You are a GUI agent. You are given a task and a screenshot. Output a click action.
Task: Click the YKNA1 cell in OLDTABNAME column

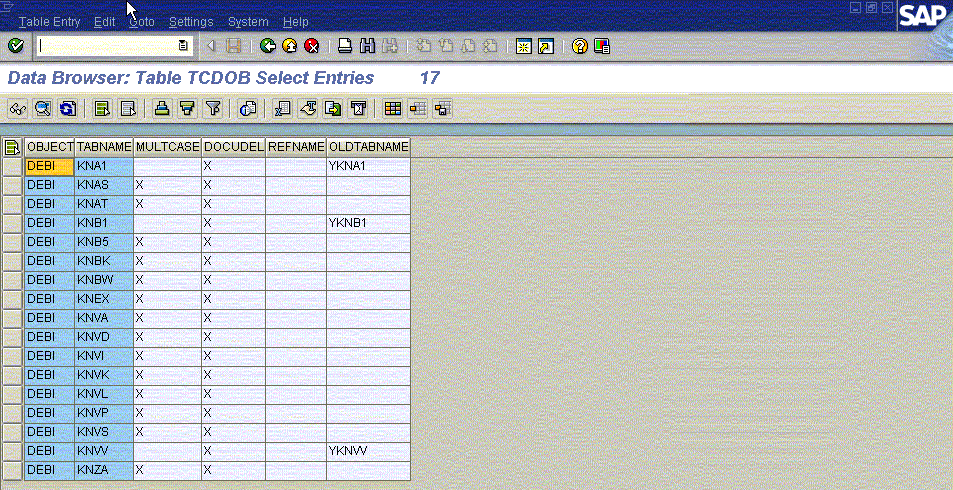pyautogui.click(x=368, y=166)
